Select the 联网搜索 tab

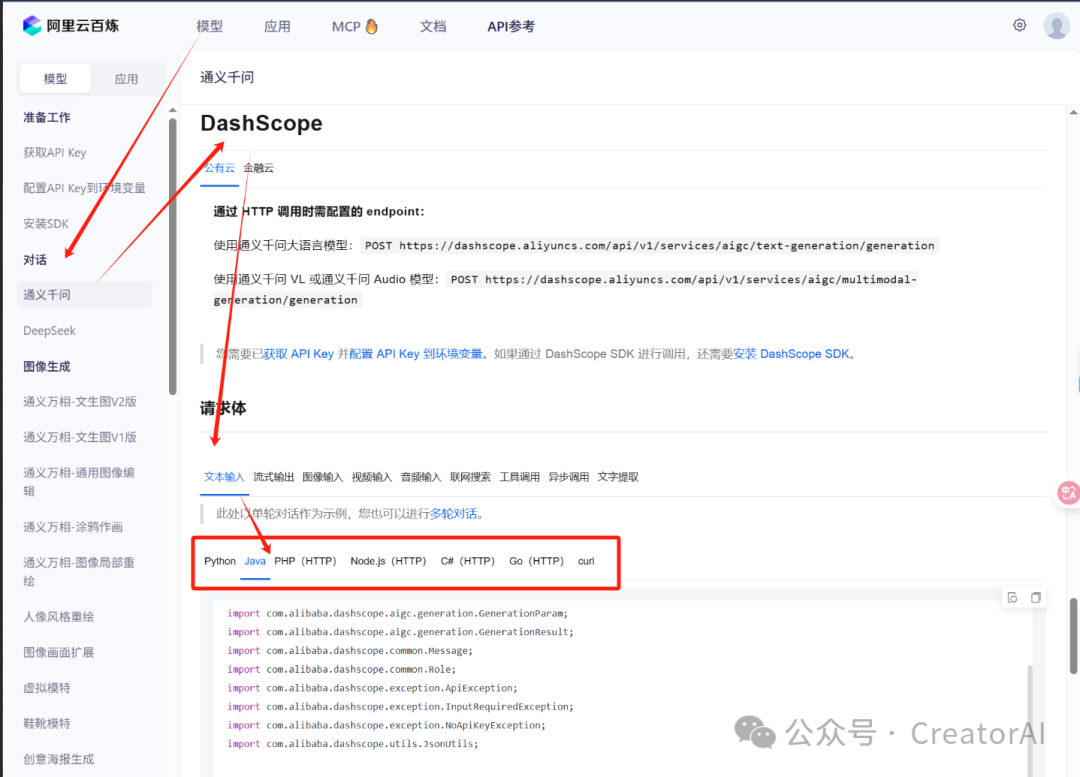point(470,477)
